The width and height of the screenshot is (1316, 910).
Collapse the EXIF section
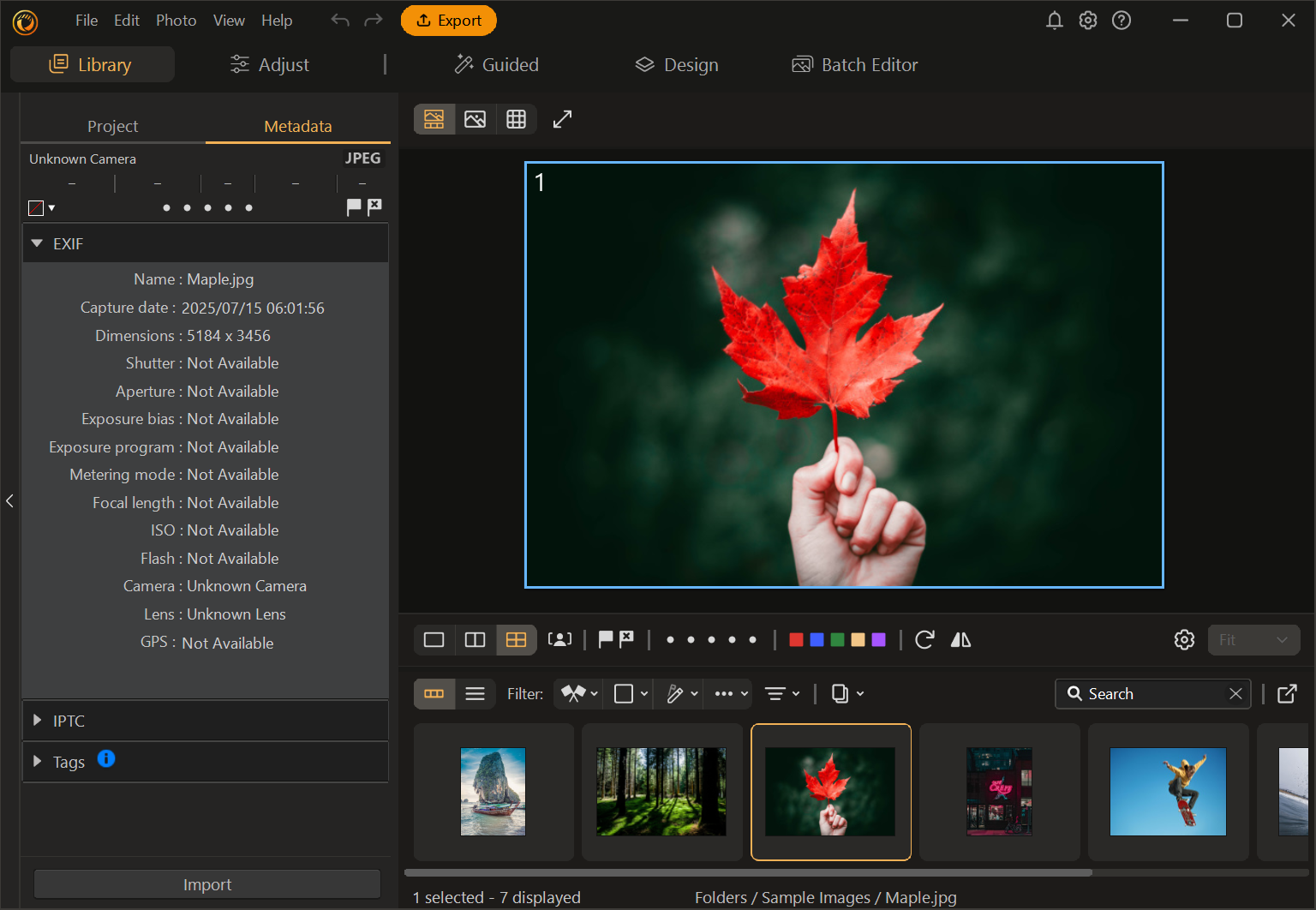pos(38,244)
